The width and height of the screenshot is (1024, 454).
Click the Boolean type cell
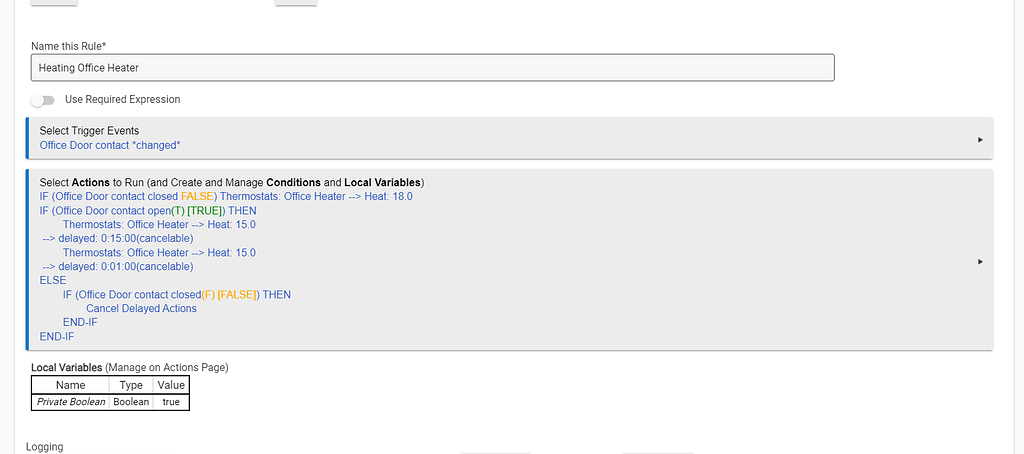coord(131,402)
